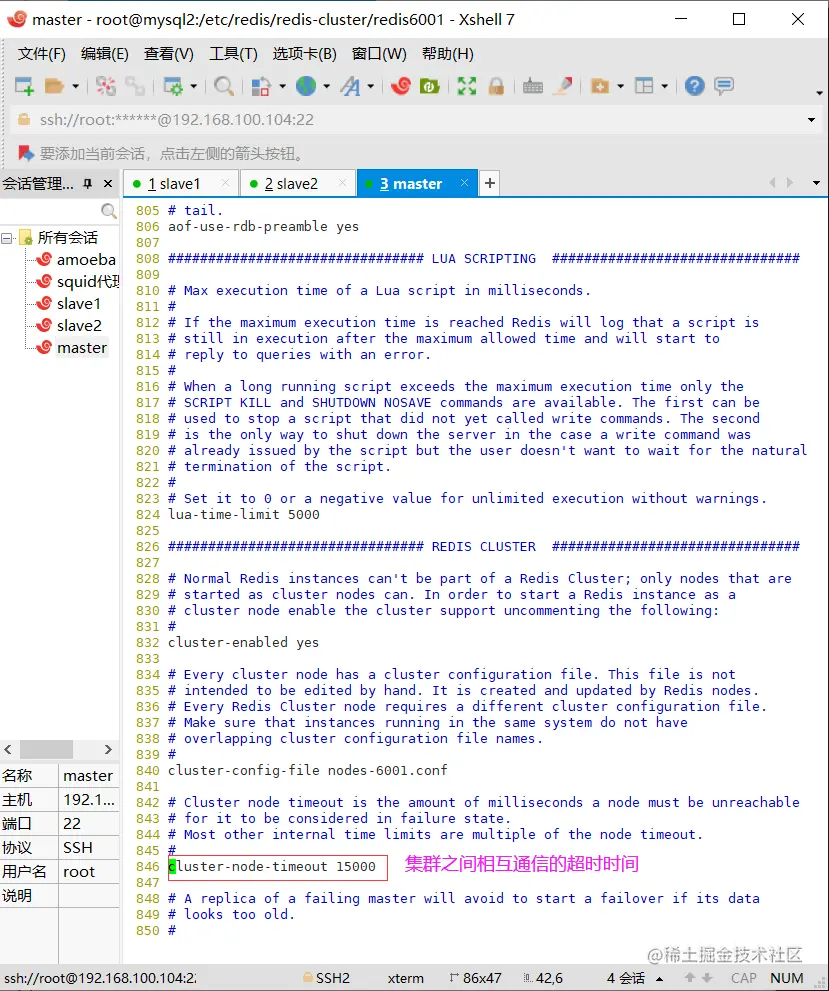
Task: Click the New session toolbar icon
Action: tap(24, 86)
